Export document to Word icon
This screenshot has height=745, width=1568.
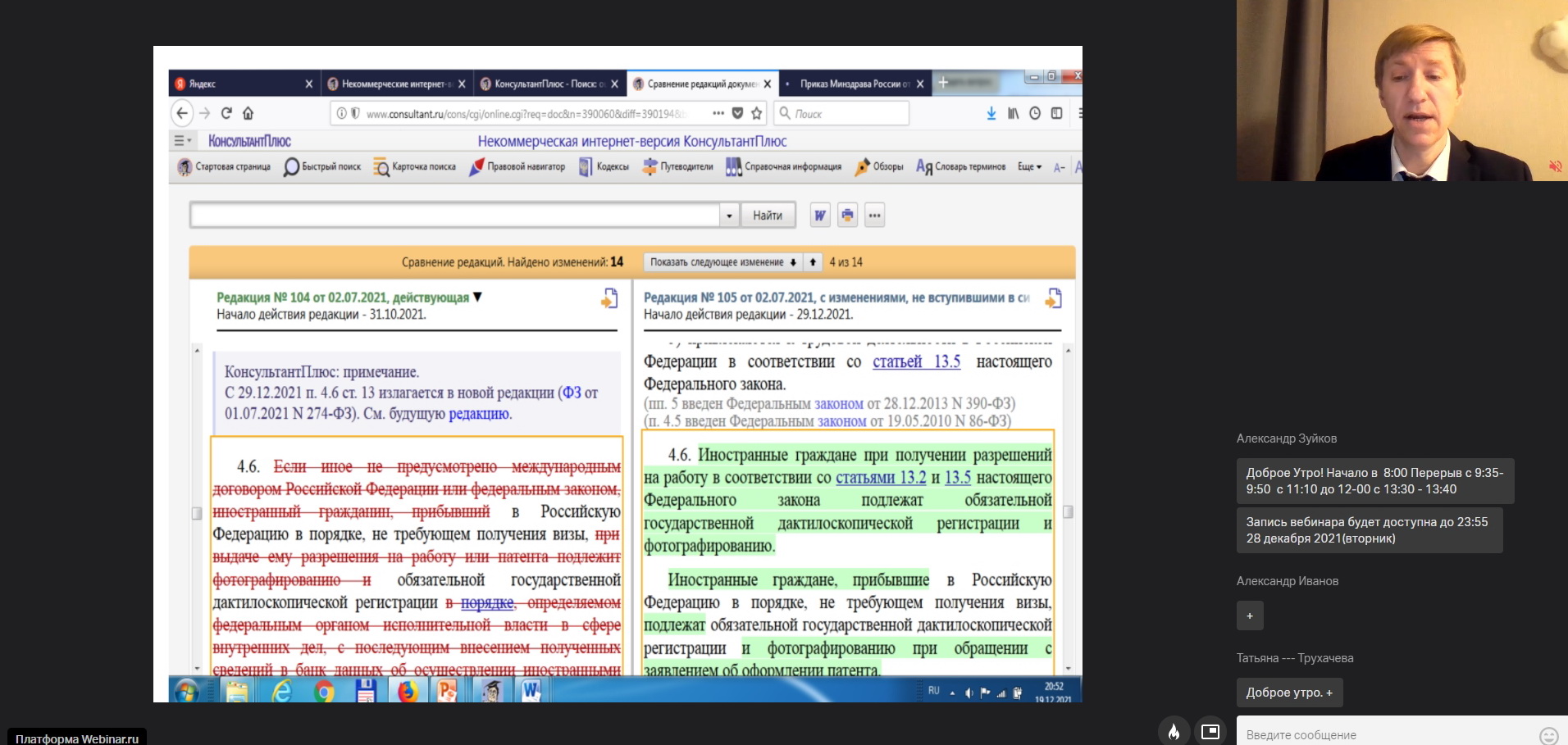pyautogui.click(x=820, y=216)
